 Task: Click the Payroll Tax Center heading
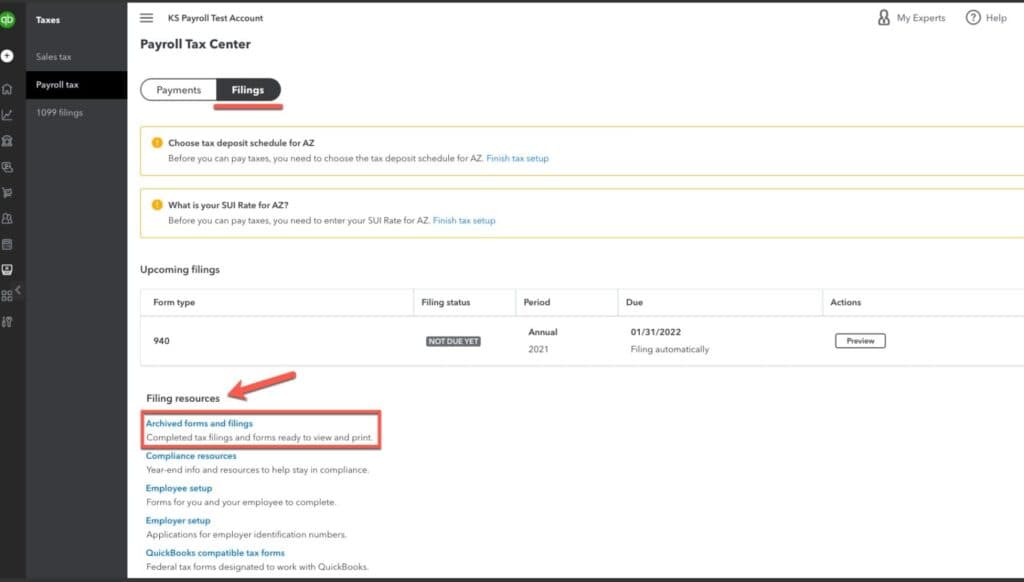pyautogui.click(x=195, y=44)
